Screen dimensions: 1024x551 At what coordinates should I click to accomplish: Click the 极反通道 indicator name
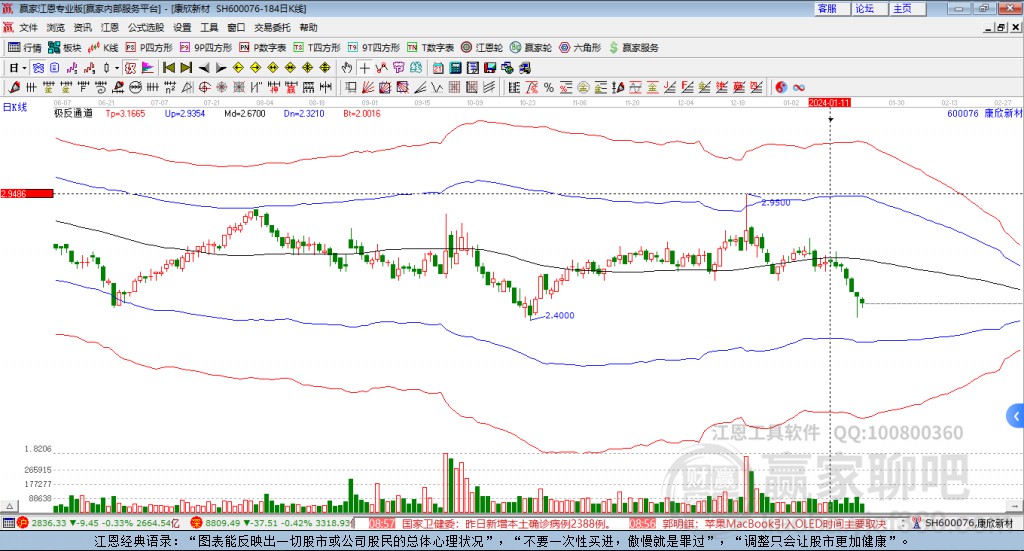tap(73, 114)
